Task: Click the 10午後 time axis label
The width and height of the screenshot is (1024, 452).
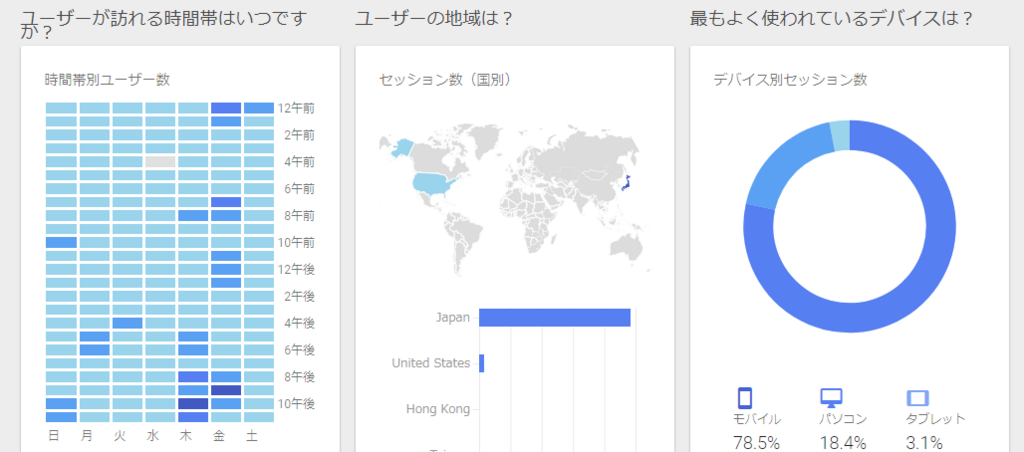Action: pyautogui.click(x=296, y=404)
